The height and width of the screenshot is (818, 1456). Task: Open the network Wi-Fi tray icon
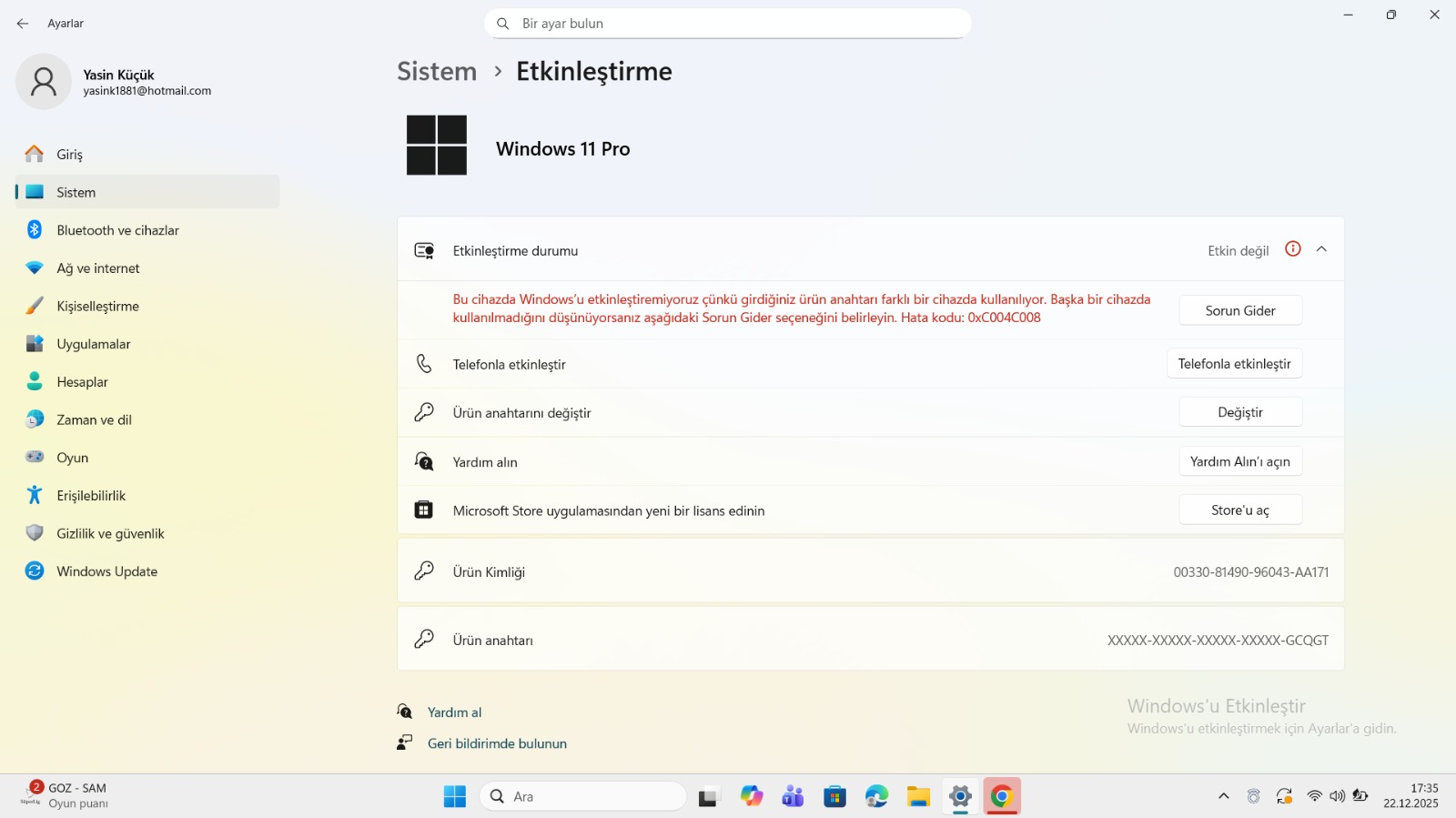tap(1314, 796)
